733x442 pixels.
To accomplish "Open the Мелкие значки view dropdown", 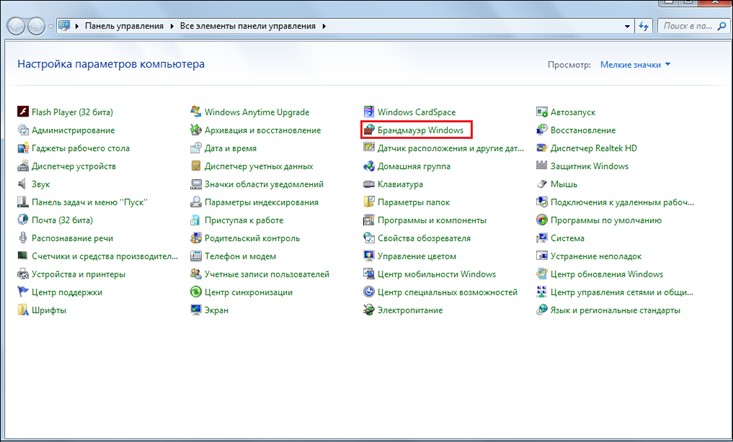I will coord(635,64).
